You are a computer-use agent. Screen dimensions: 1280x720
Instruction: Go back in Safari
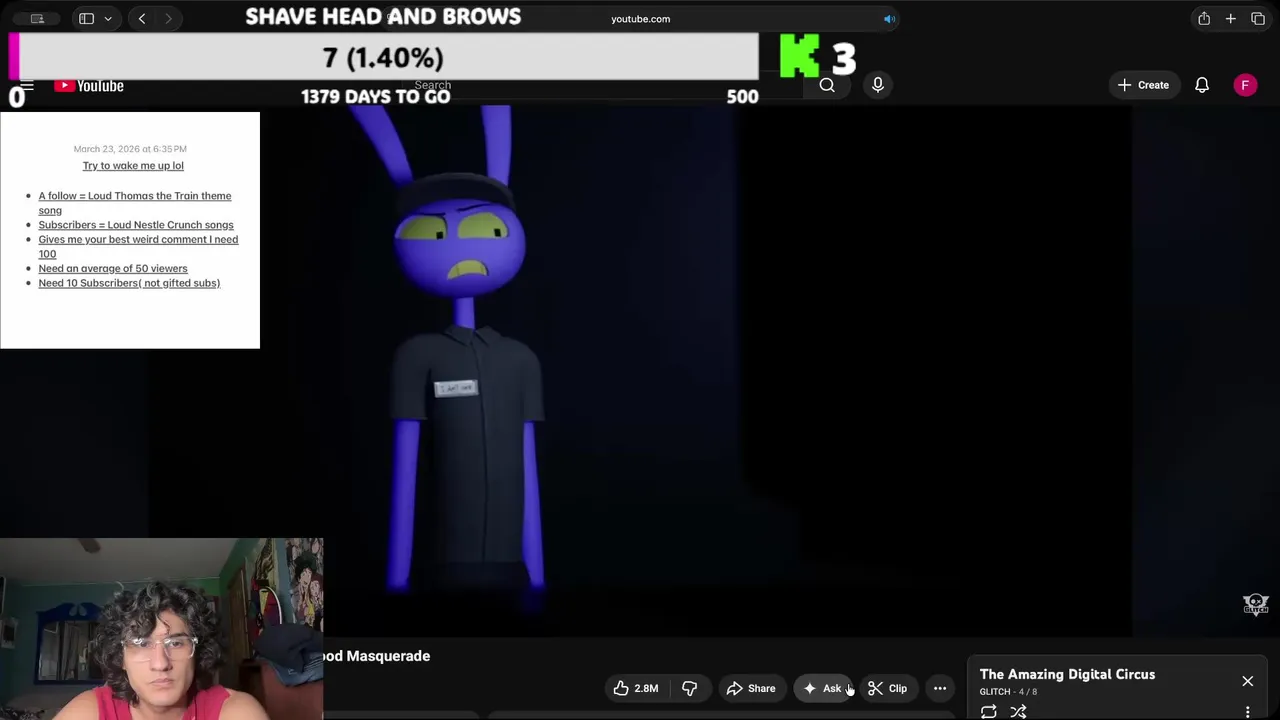[x=142, y=18]
